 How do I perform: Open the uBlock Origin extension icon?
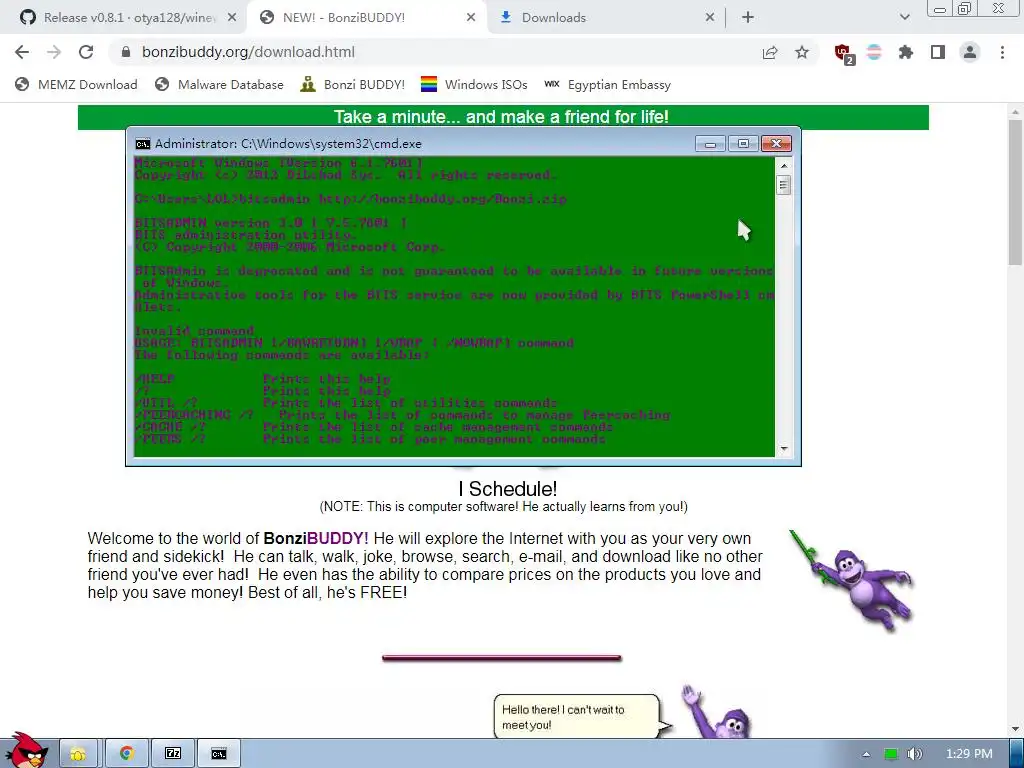pos(844,53)
